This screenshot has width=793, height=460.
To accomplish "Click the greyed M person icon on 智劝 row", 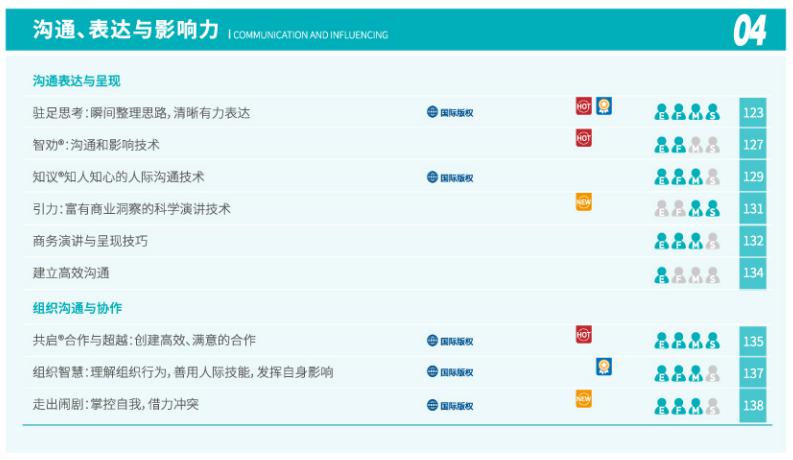I will (x=695, y=145).
